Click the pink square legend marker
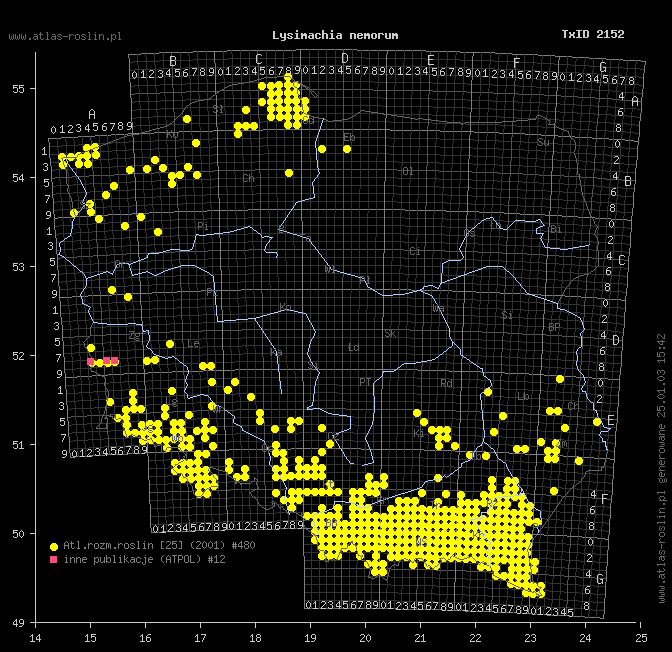 click(x=54, y=559)
